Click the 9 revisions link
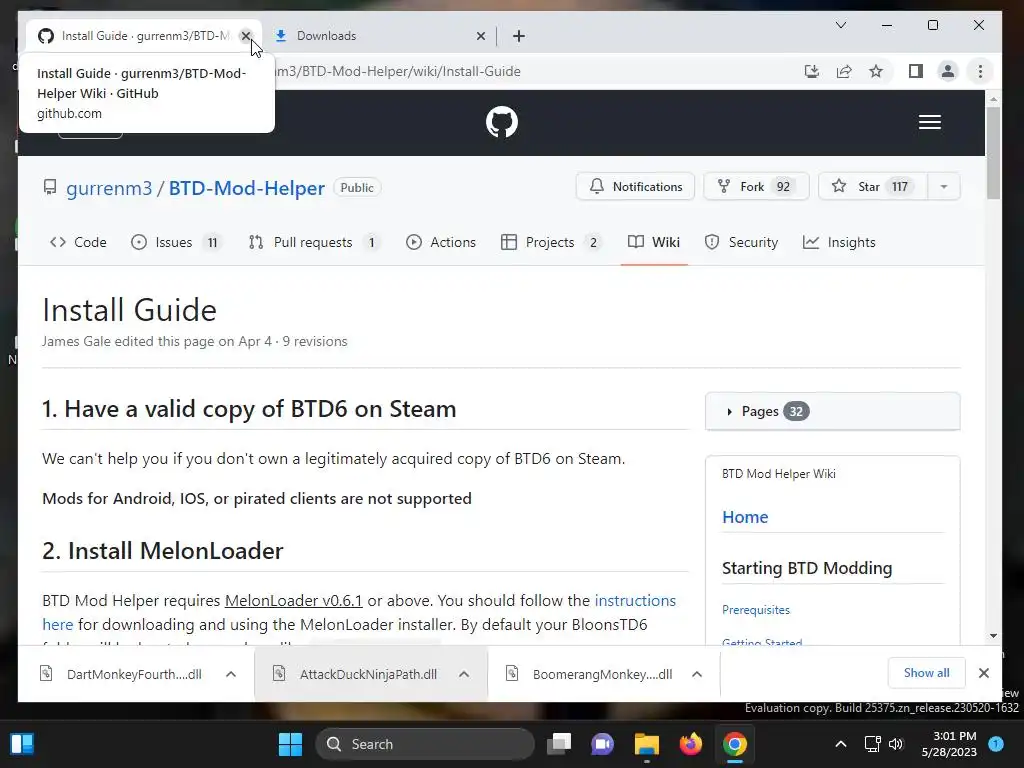Screen dimensions: 1024x768 click(315, 341)
